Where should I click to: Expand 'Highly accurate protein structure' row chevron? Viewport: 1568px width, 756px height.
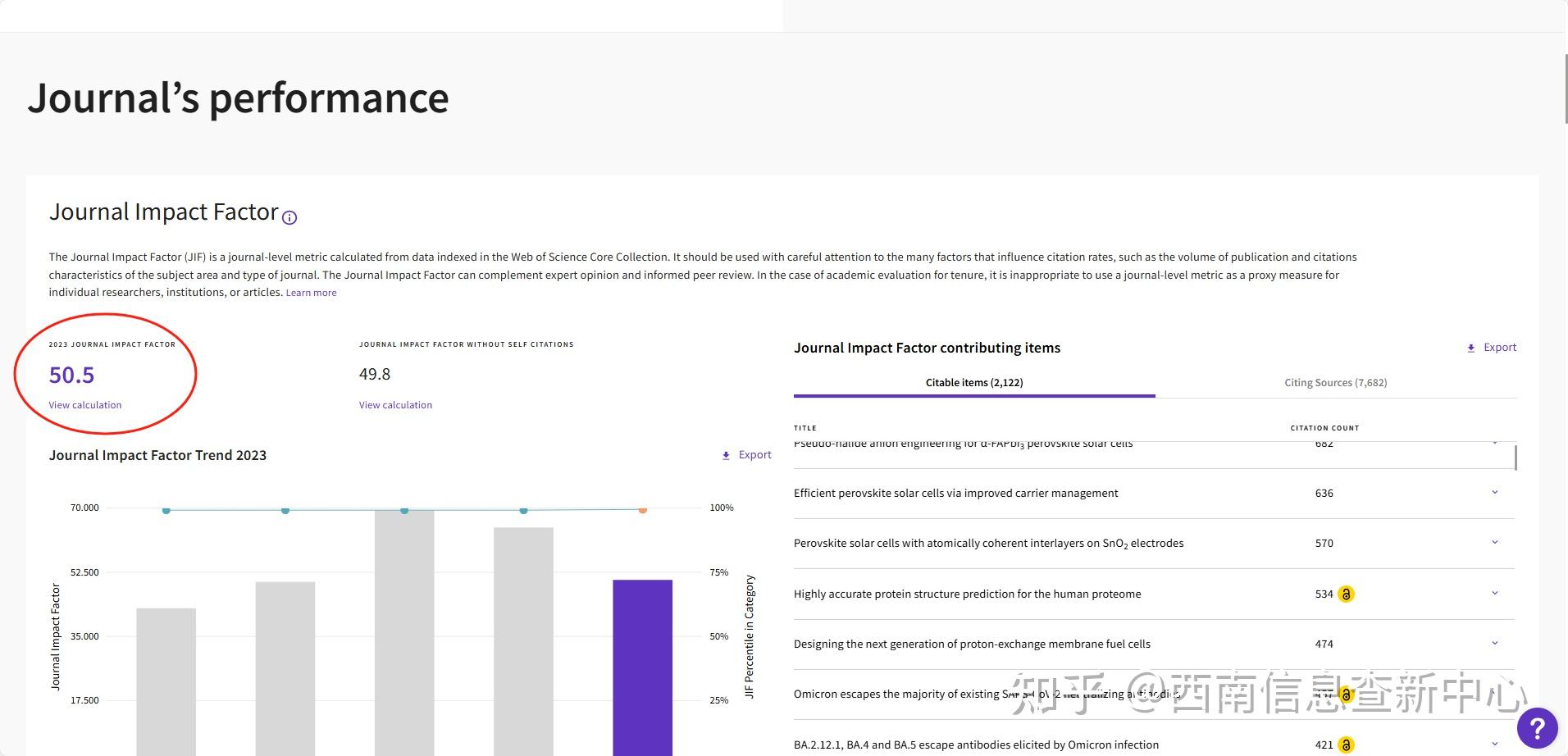(x=1494, y=594)
